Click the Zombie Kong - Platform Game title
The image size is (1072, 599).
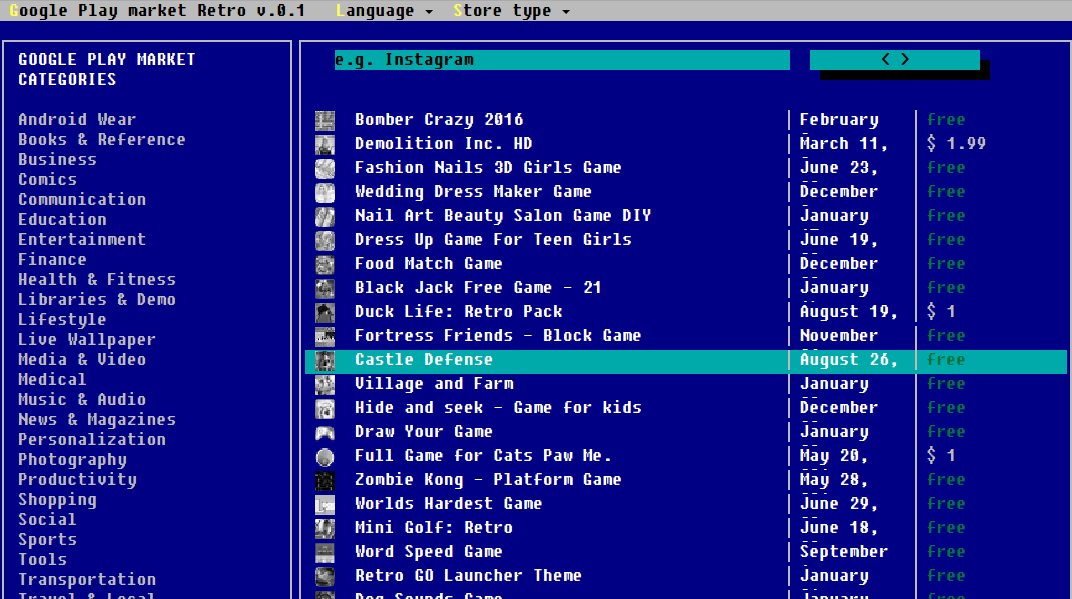[488, 480]
